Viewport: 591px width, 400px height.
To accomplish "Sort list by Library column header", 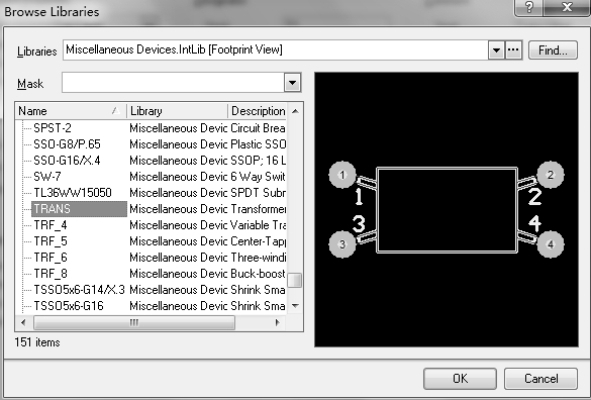I will (177, 111).
